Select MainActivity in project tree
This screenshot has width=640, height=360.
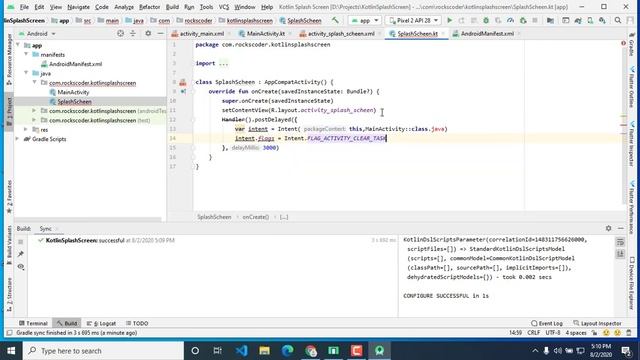pyautogui.click(x=73, y=92)
